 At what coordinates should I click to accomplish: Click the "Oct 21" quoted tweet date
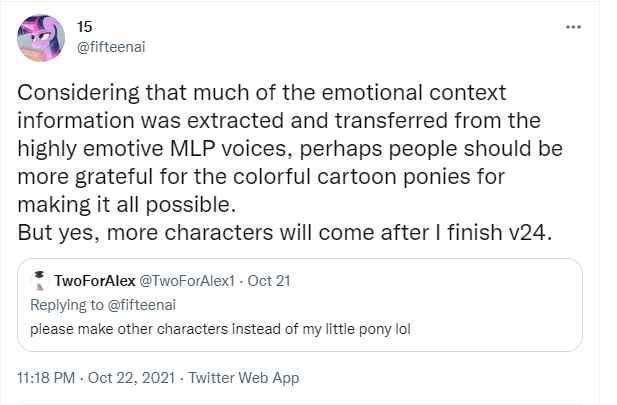269,281
